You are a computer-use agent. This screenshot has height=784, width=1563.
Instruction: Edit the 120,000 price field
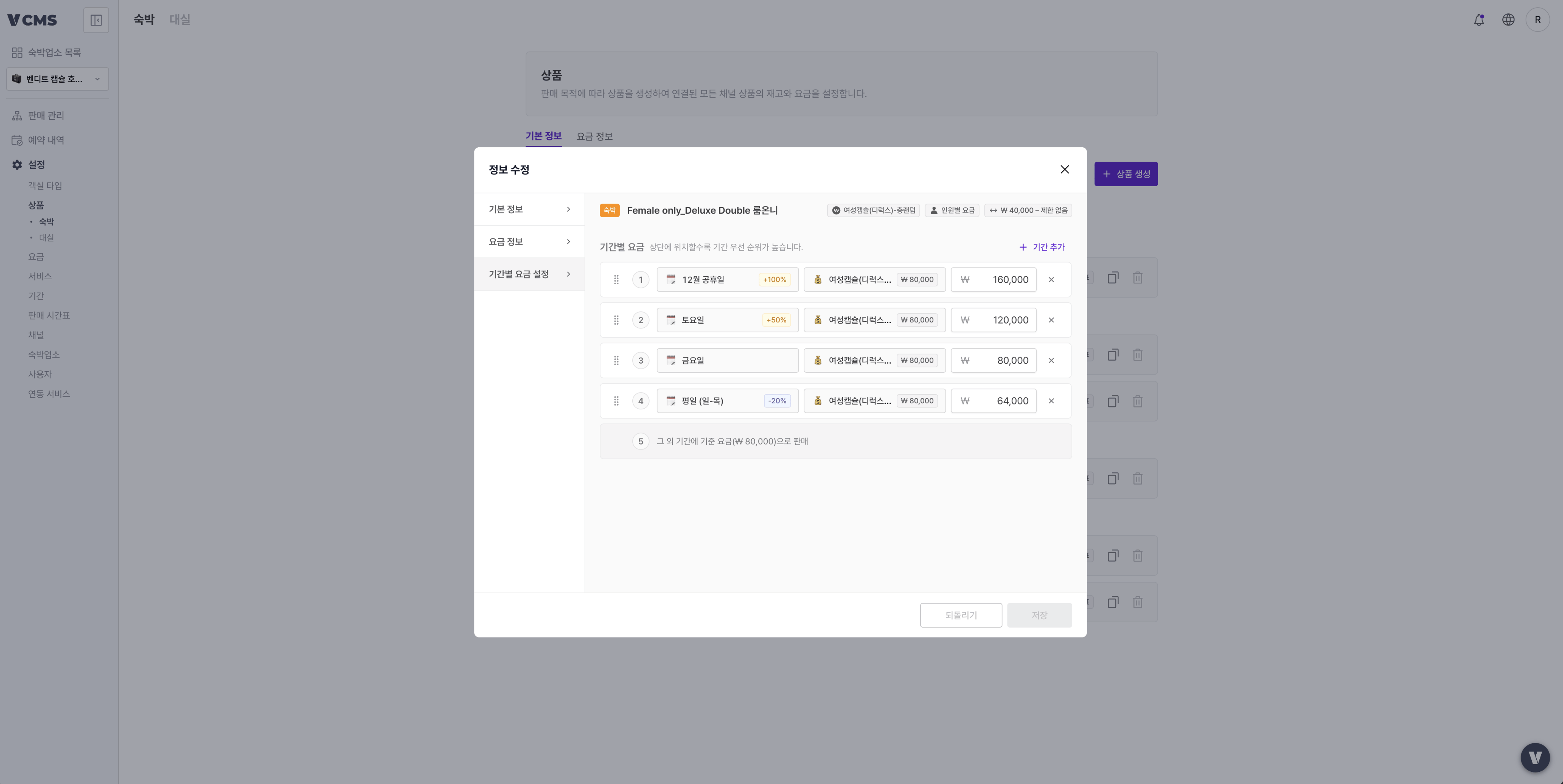coord(993,320)
